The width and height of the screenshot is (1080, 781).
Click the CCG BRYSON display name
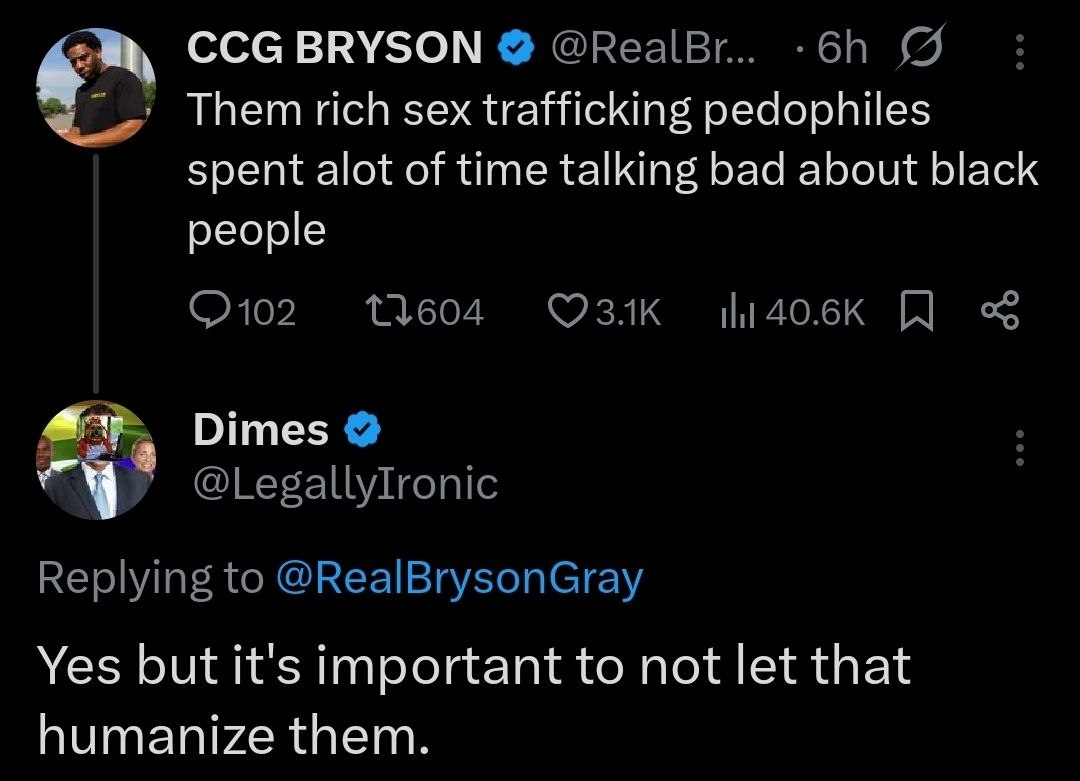(336, 48)
